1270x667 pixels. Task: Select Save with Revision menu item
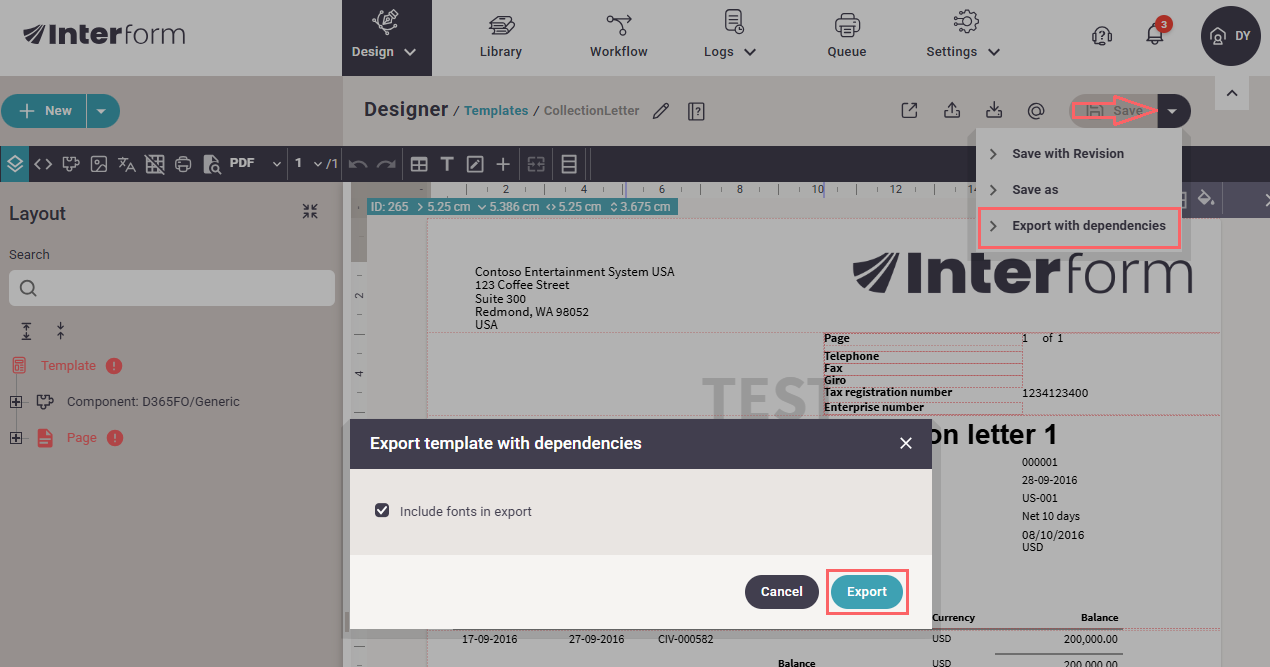[x=1067, y=154]
